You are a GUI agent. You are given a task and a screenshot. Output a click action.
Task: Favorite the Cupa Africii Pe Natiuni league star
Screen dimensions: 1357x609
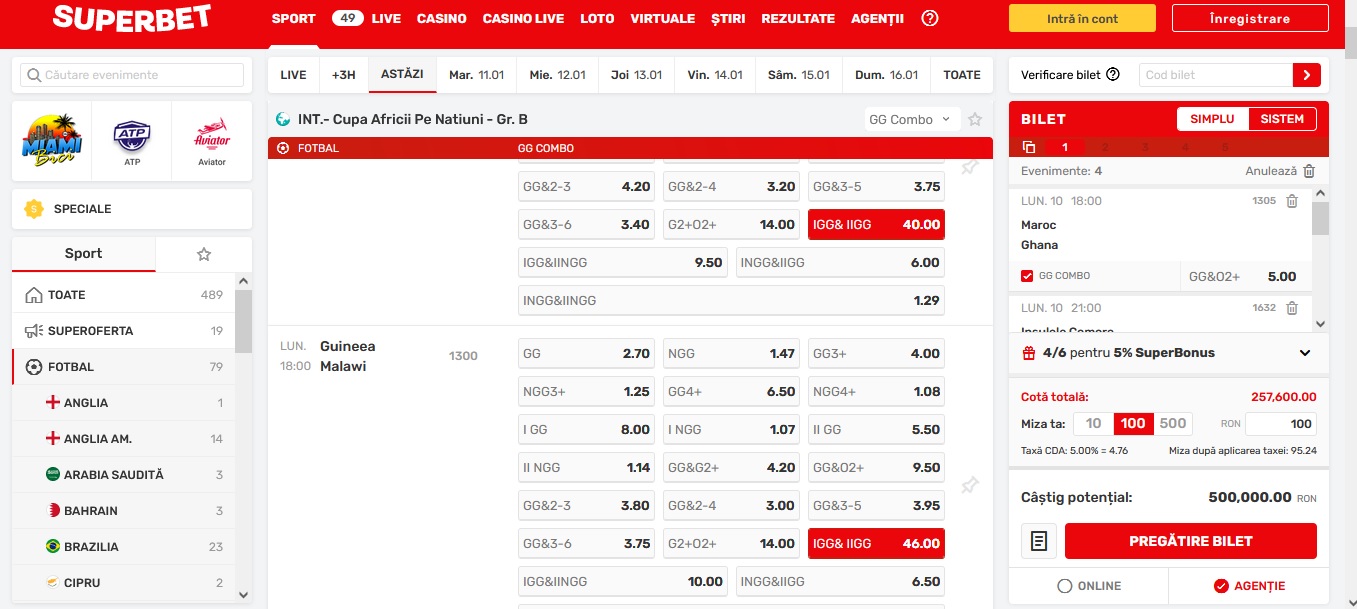(975, 120)
